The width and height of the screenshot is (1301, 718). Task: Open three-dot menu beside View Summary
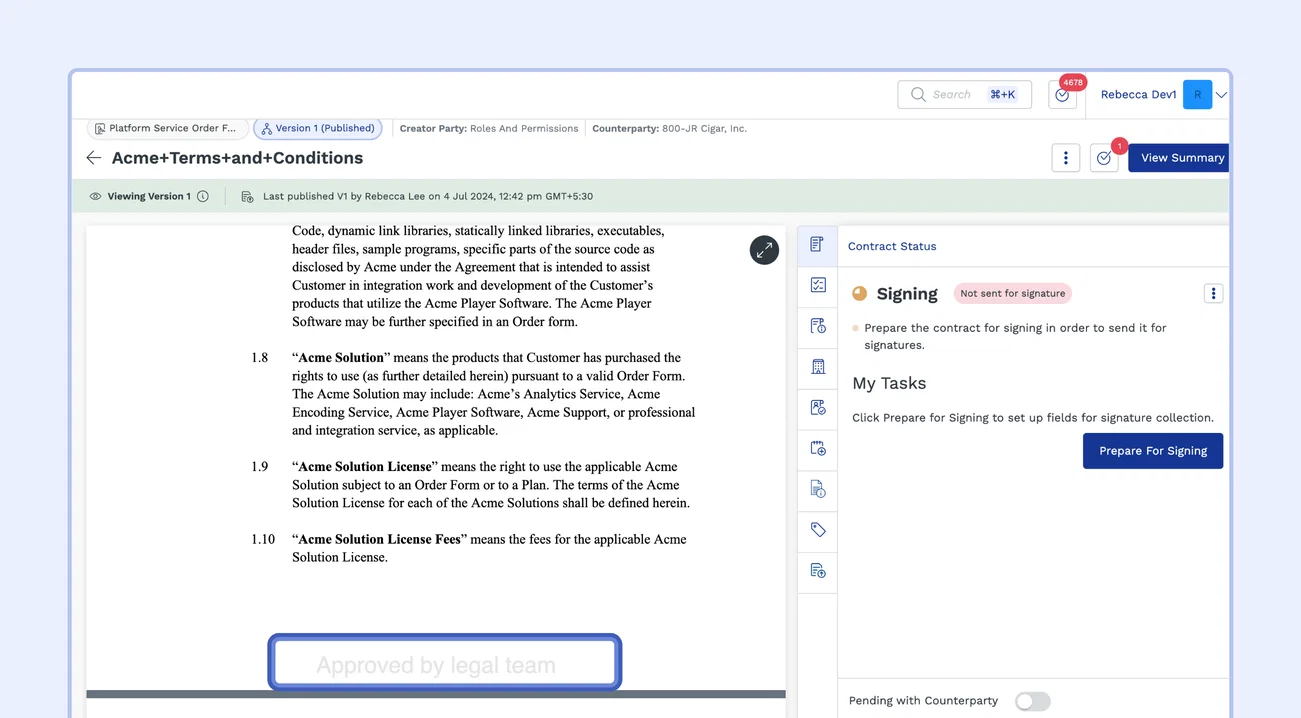(x=1066, y=158)
